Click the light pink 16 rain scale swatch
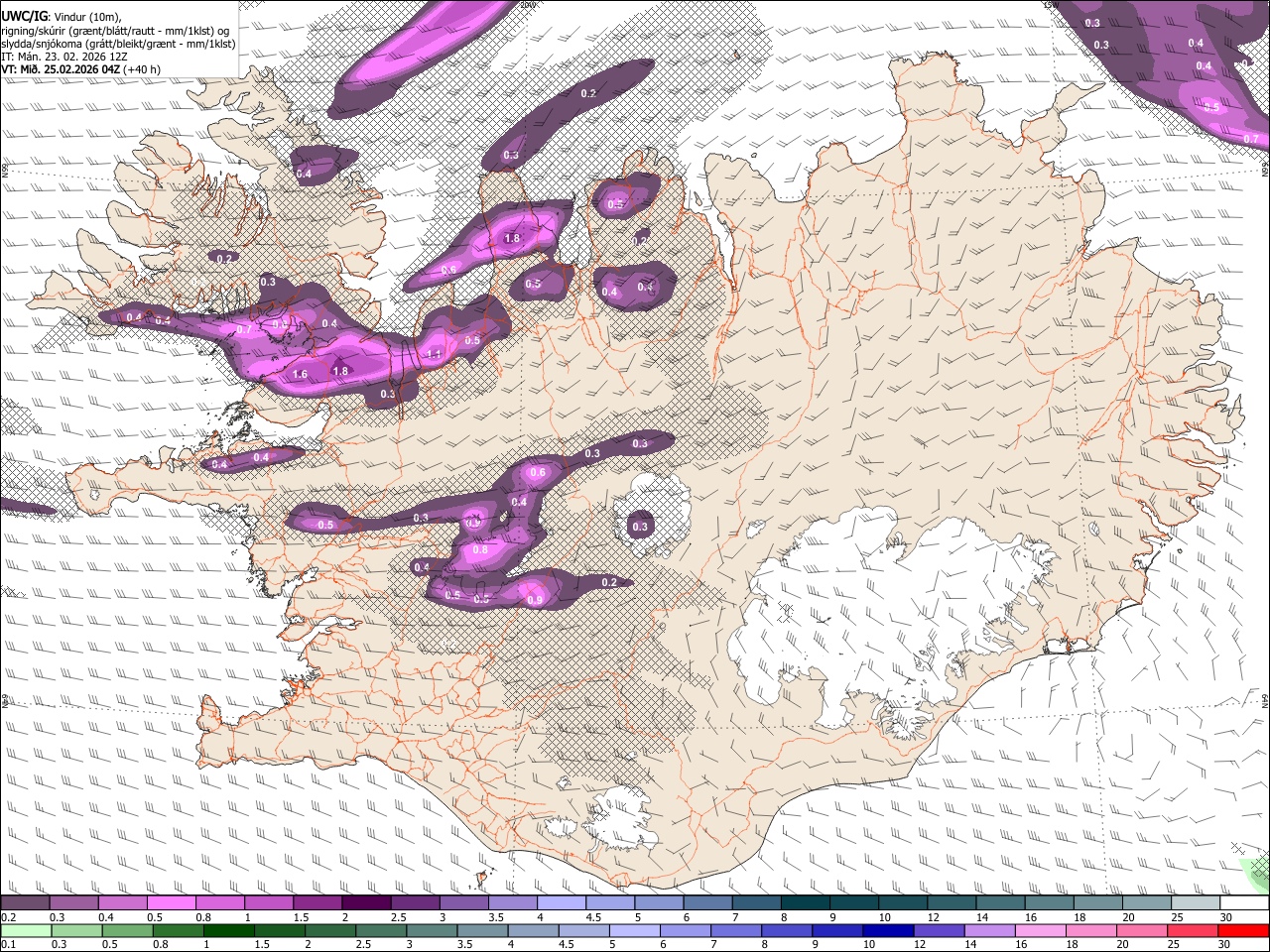Screen dimensions: 1270x952 click(1042, 930)
